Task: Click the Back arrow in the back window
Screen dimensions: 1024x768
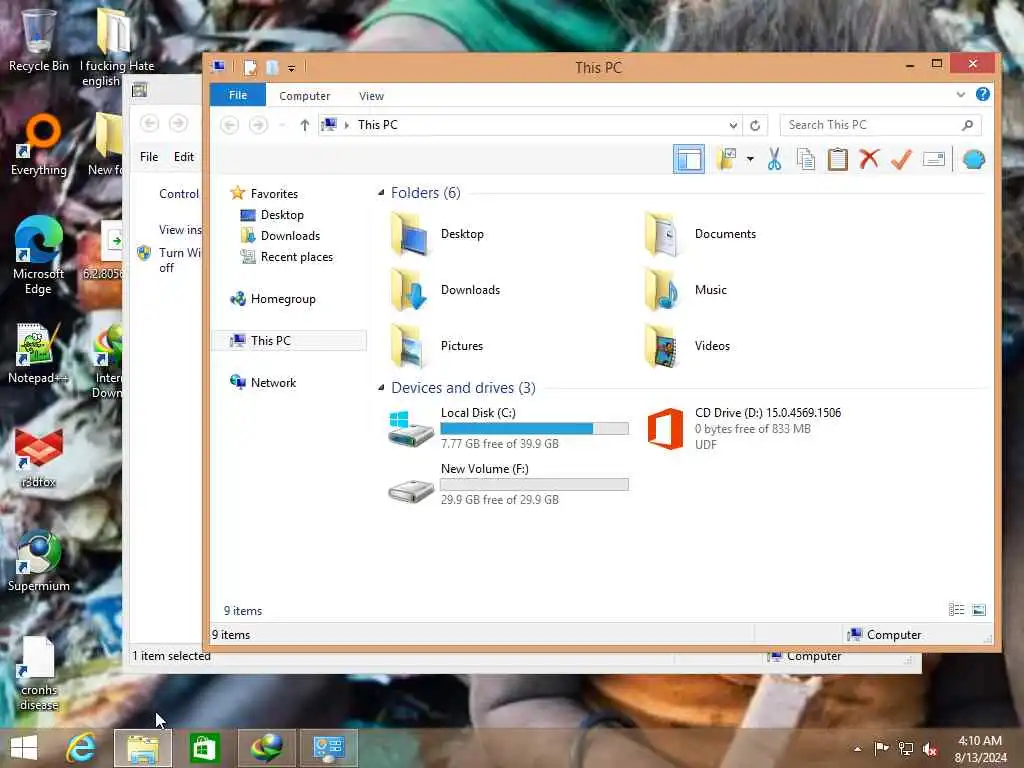Action: [x=150, y=123]
